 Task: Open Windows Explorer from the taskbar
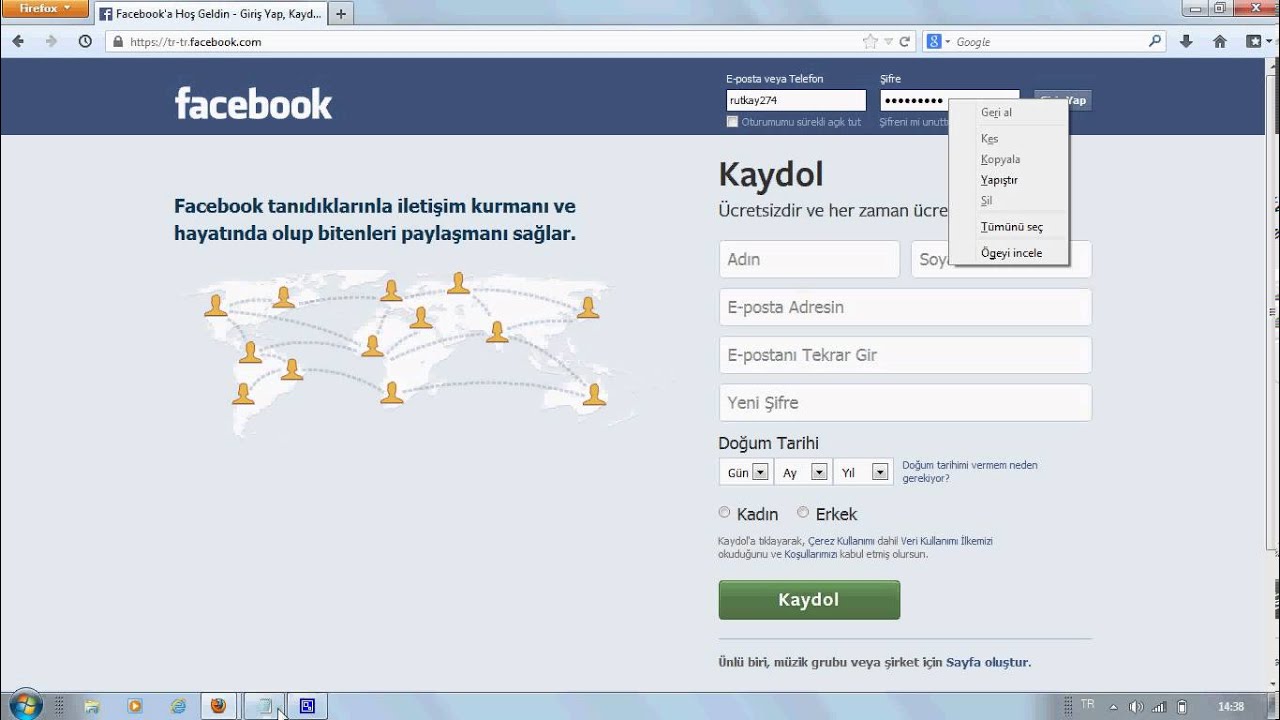click(x=92, y=706)
